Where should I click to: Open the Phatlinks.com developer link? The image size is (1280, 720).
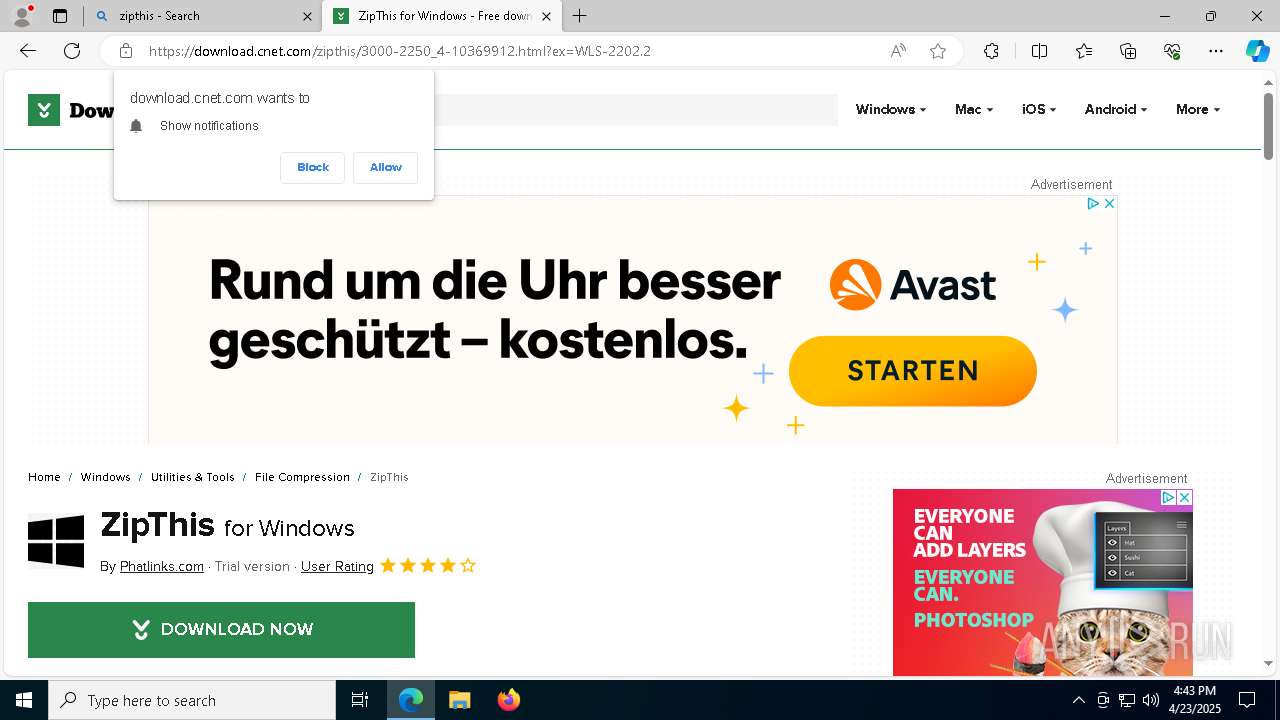[x=162, y=566]
